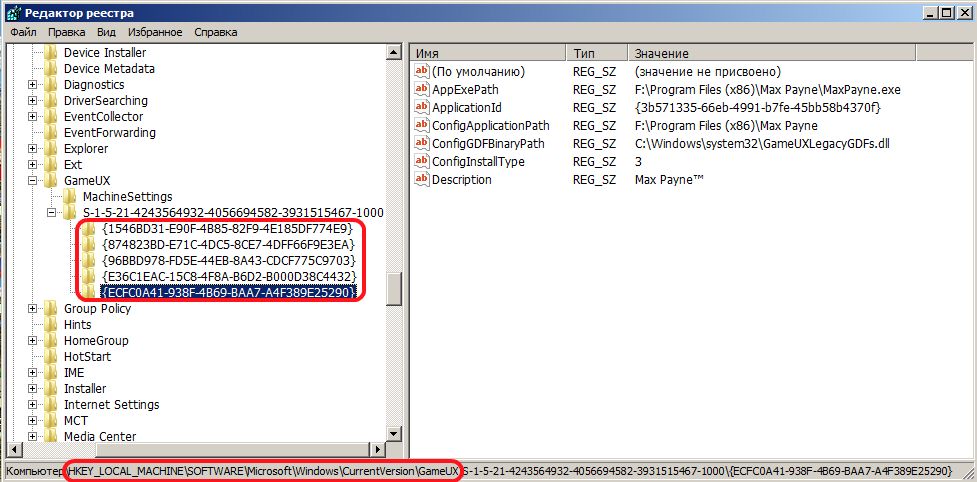Select key {E36C1EAC-15C8-4F8A-B6D2-B000D38C4432}
The width and height of the screenshot is (977, 482).
229,276
